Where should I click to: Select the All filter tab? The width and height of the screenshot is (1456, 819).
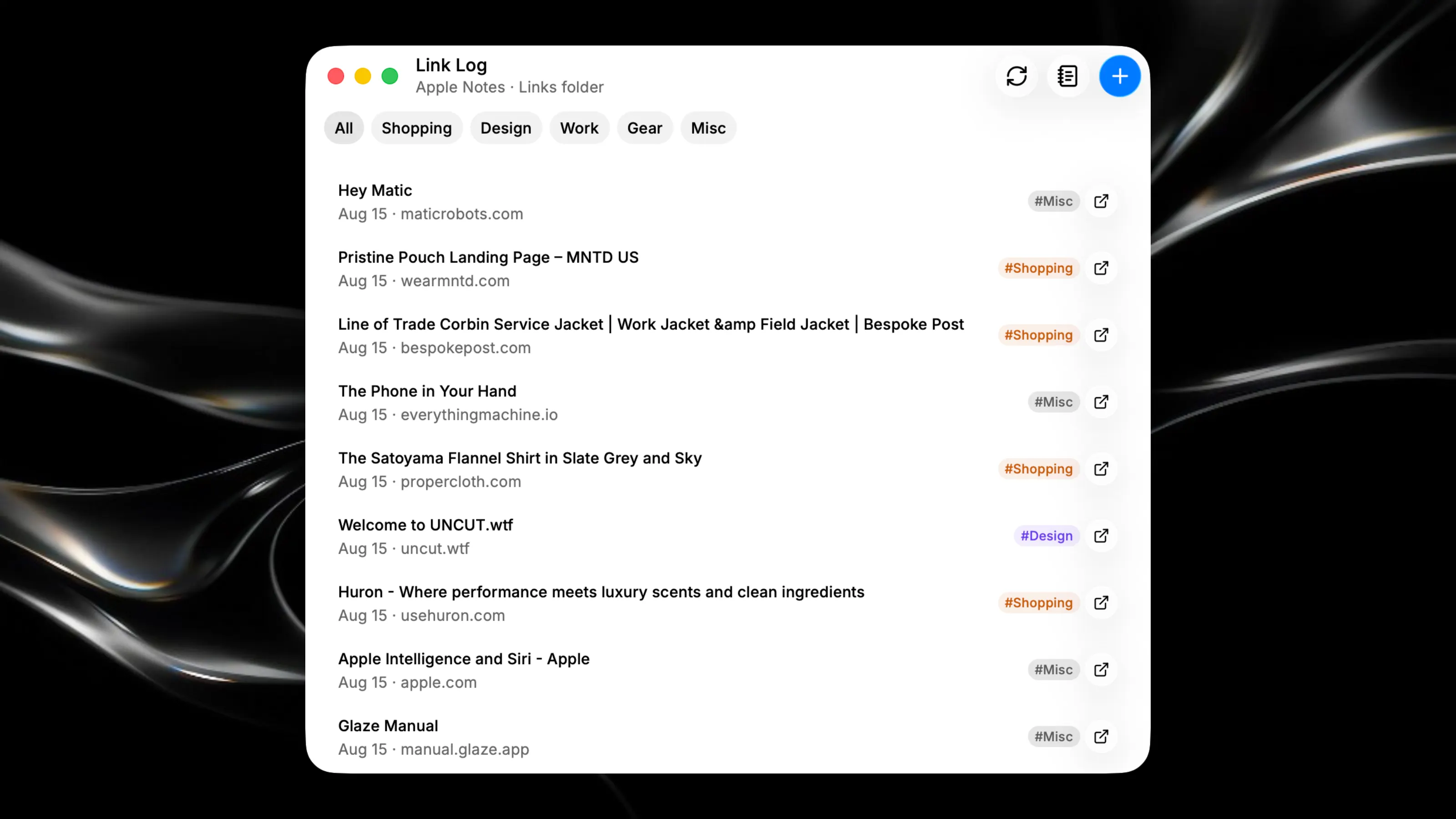(344, 128)
